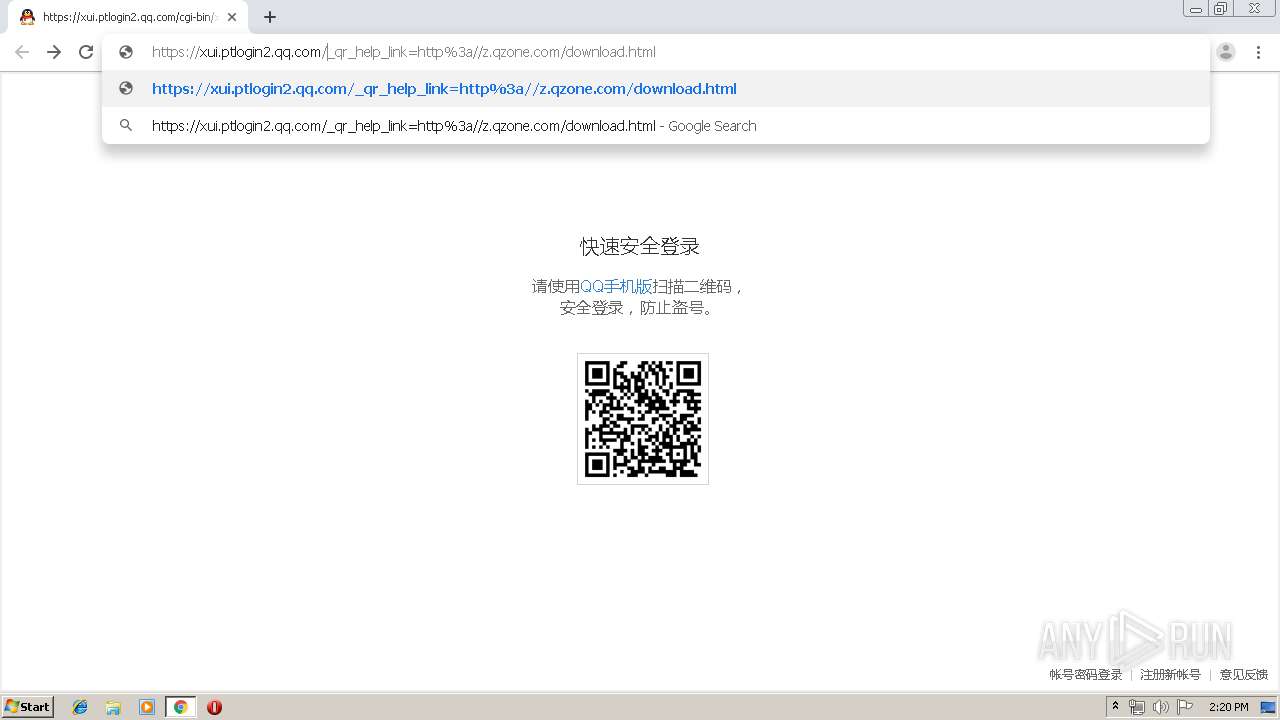Click the text 安全登录，防止盗号。

point(639,308)
